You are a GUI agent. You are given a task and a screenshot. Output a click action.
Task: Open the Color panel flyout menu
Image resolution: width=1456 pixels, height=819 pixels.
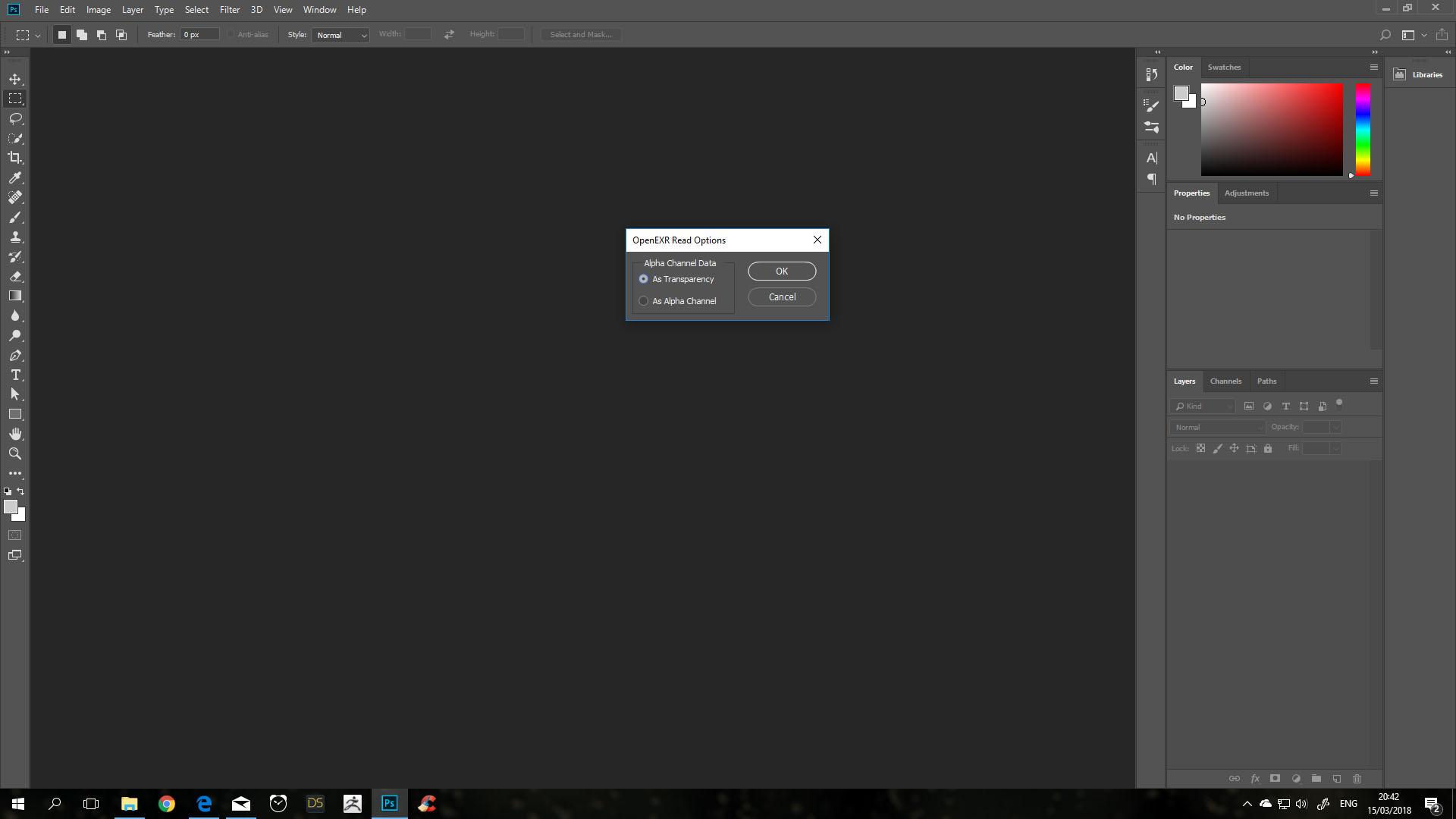coord(1373,67)
